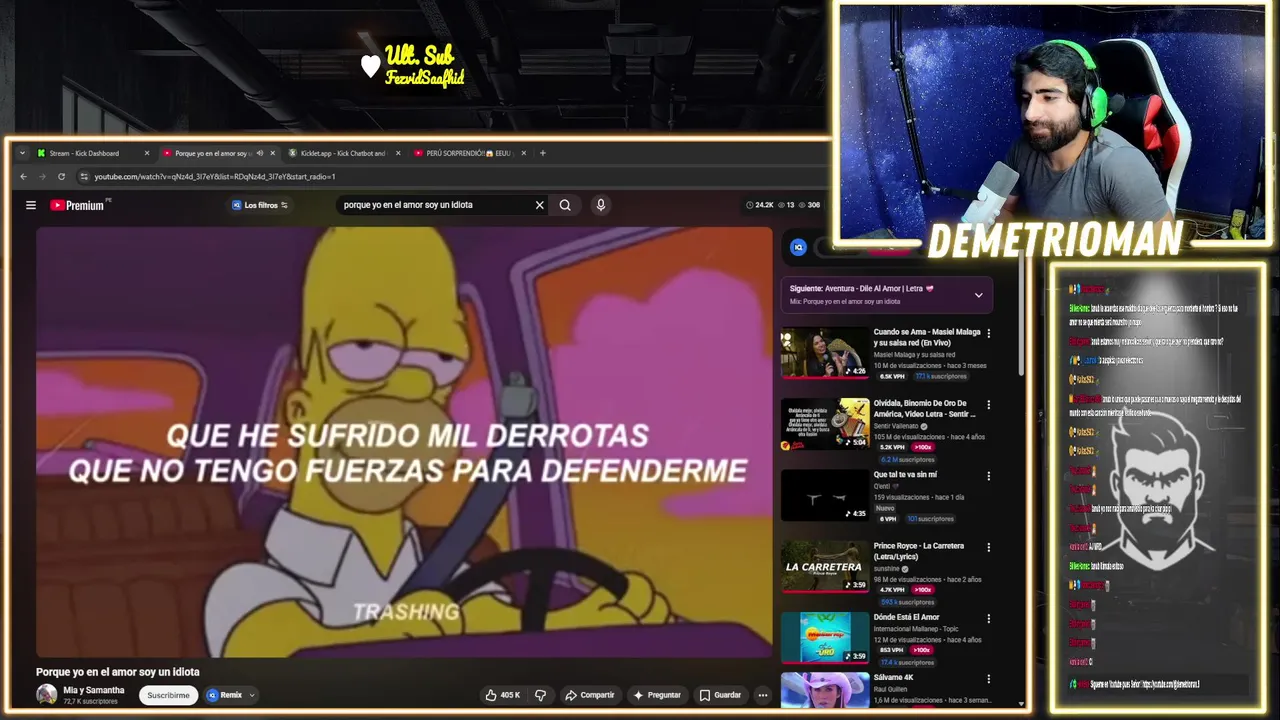The width and height of the screenshot is (1280, 720).
Task: Go to the YouTube Premium home logo
Action: click(x=78, y=205)
